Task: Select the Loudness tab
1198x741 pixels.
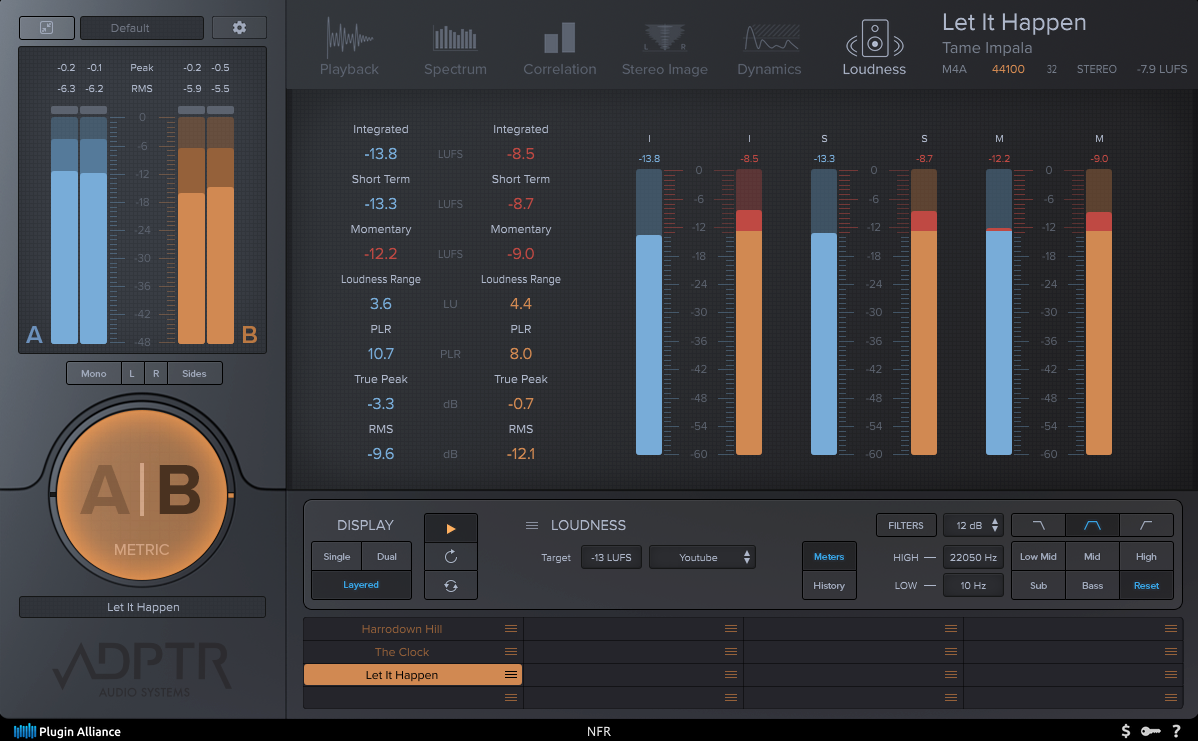Action: pyautogui.click(x=874, y=48)
